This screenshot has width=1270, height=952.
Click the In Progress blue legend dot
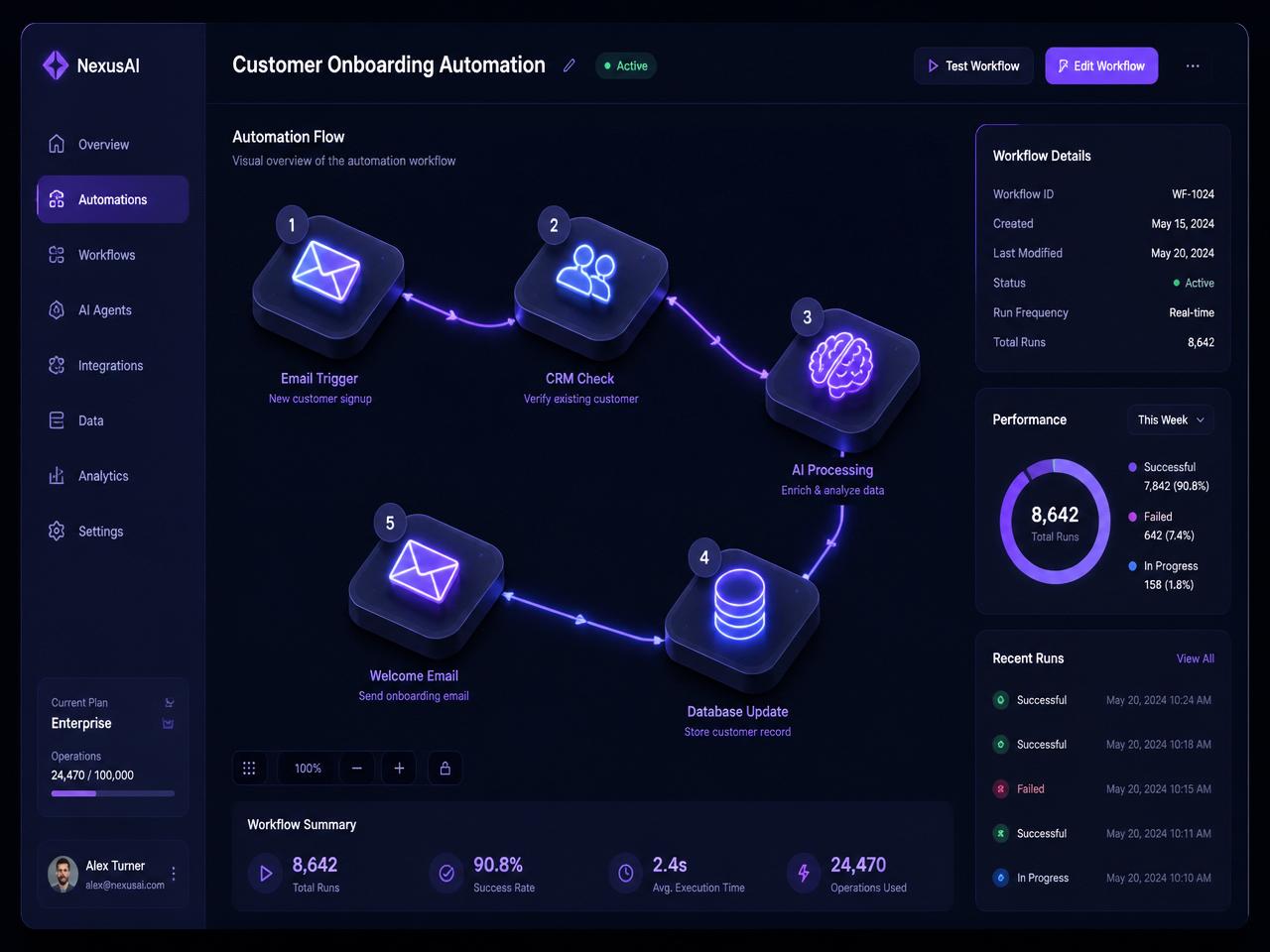click(x=1132, y=566)
